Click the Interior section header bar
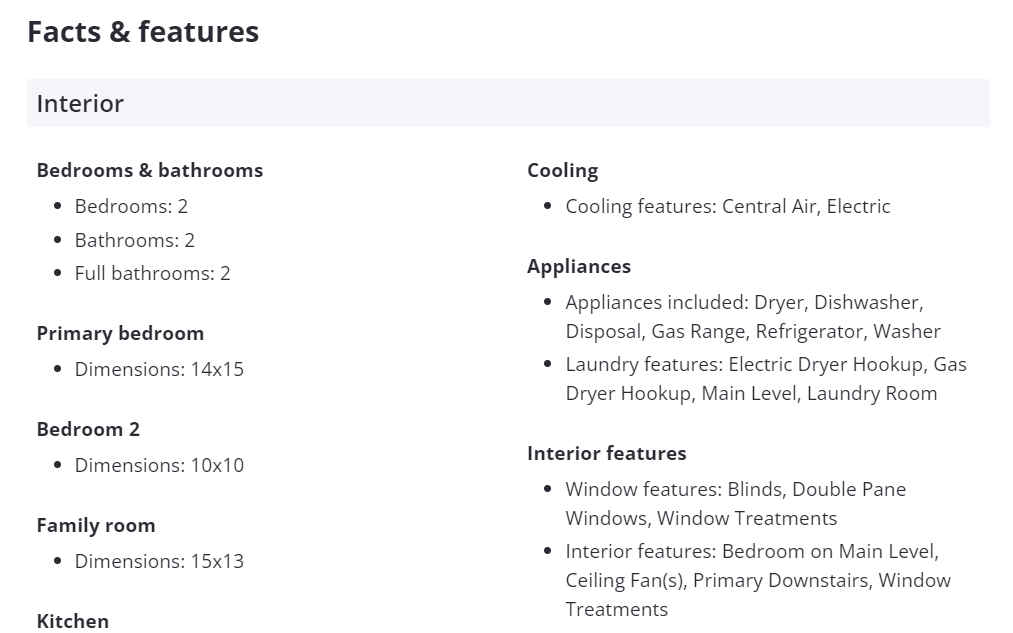The width and height of the screenshot is (1013, 633). [507, 103]
